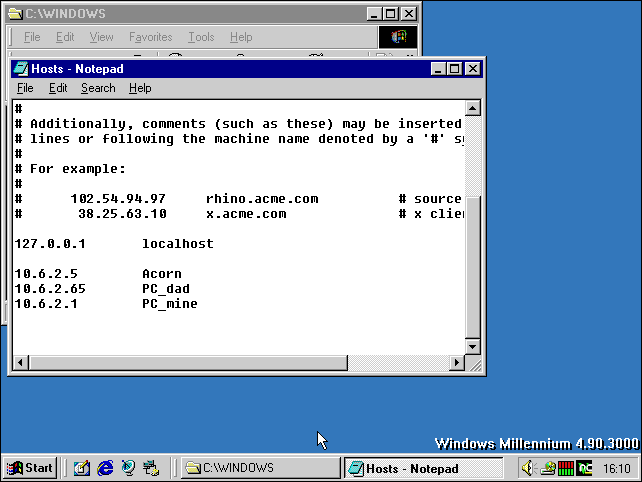Click vertical scrollbar down arrow in Notepad
642x482 pixels.
point(472,347)
